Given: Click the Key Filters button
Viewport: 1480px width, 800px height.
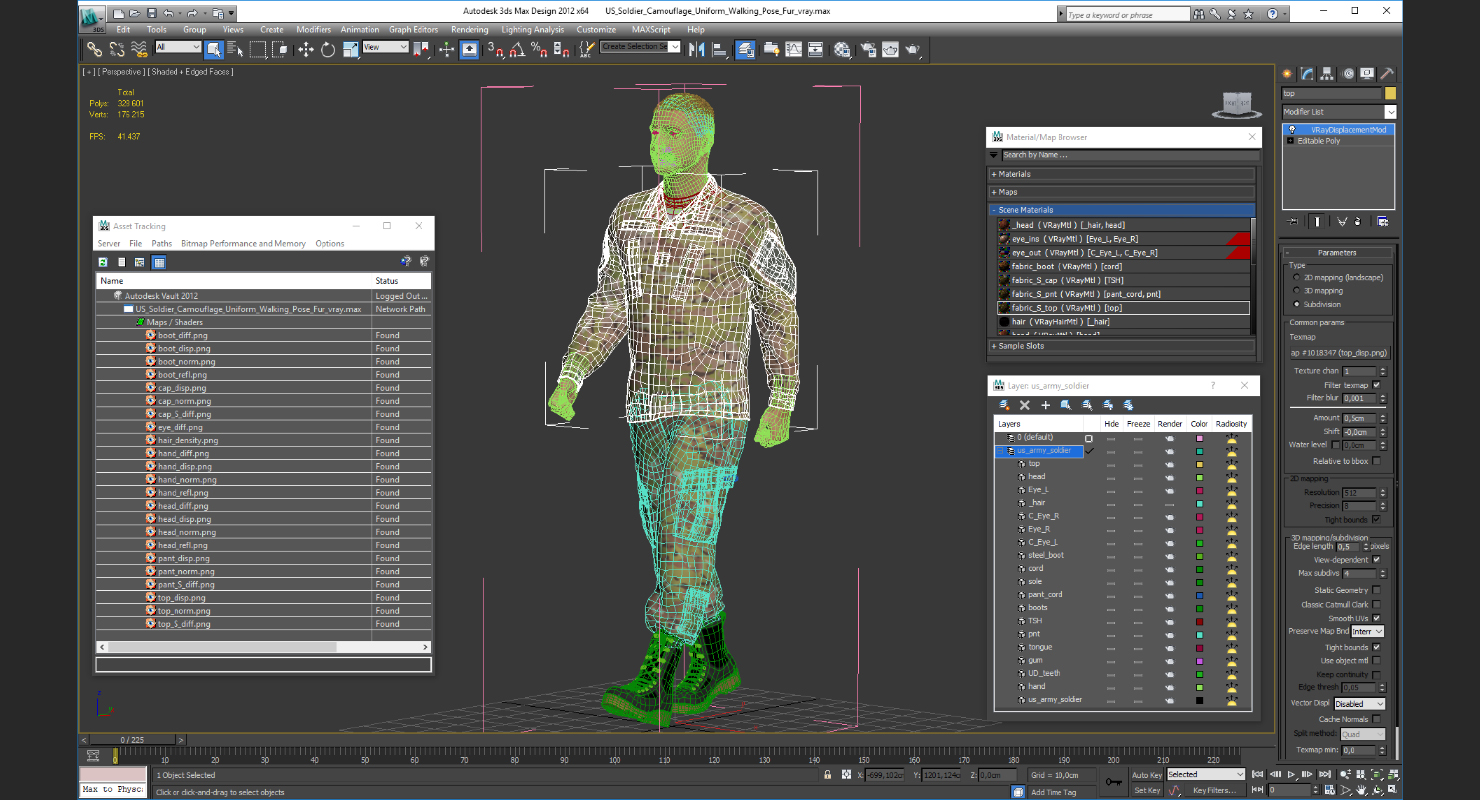Looking at the screenshot, I should click(1214, 790).
